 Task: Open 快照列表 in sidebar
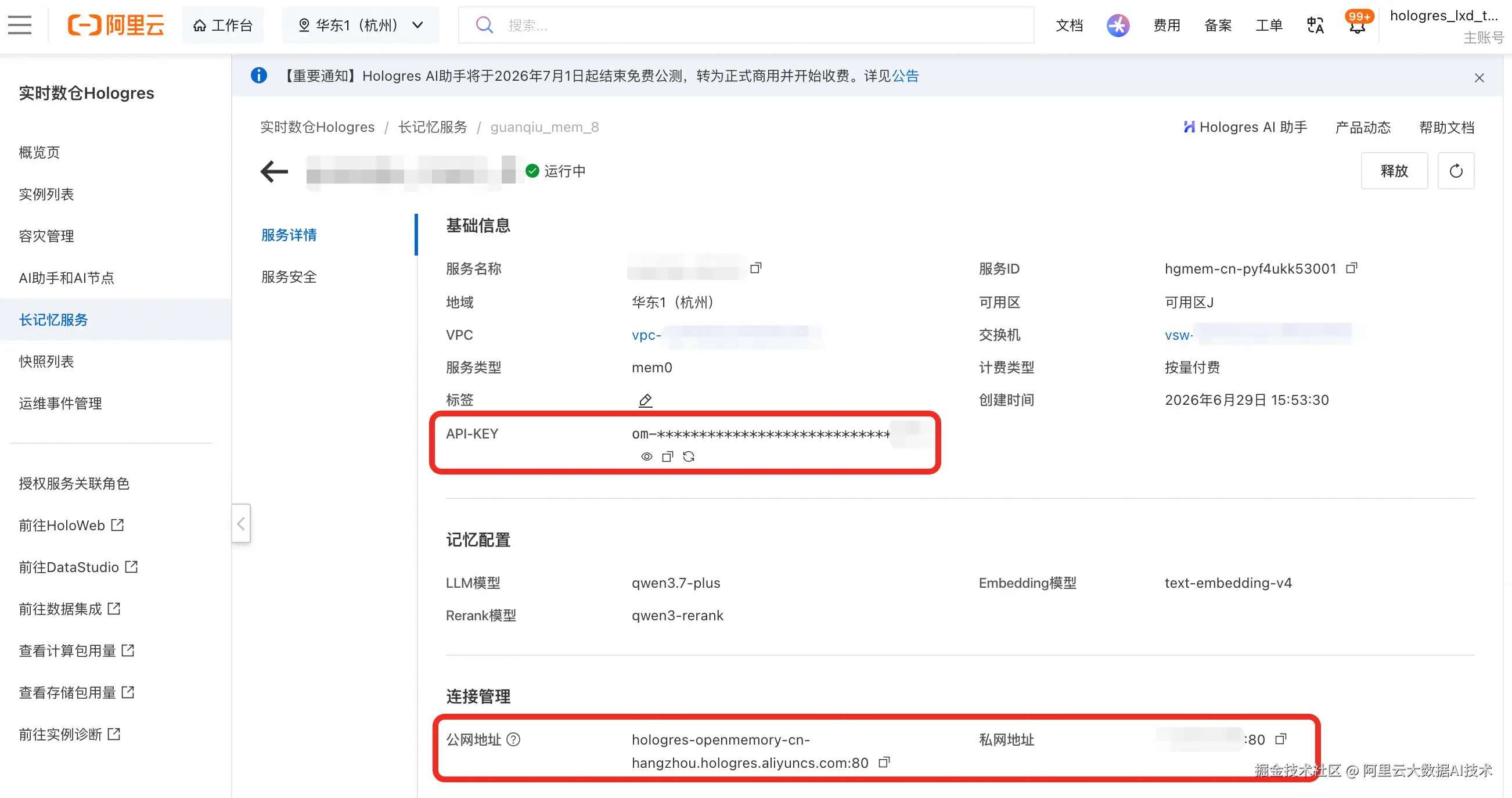pos(46,361)
